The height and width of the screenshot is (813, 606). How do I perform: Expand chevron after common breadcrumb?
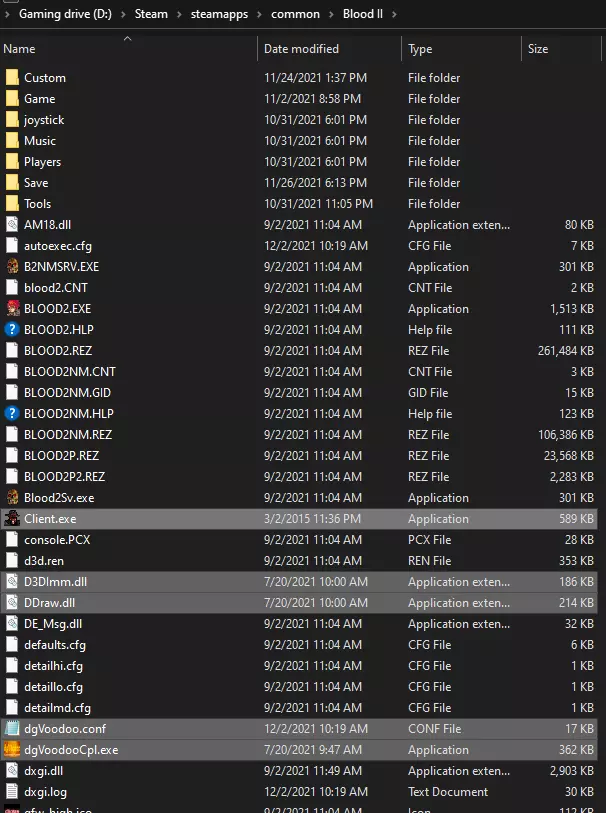[331, 15]
